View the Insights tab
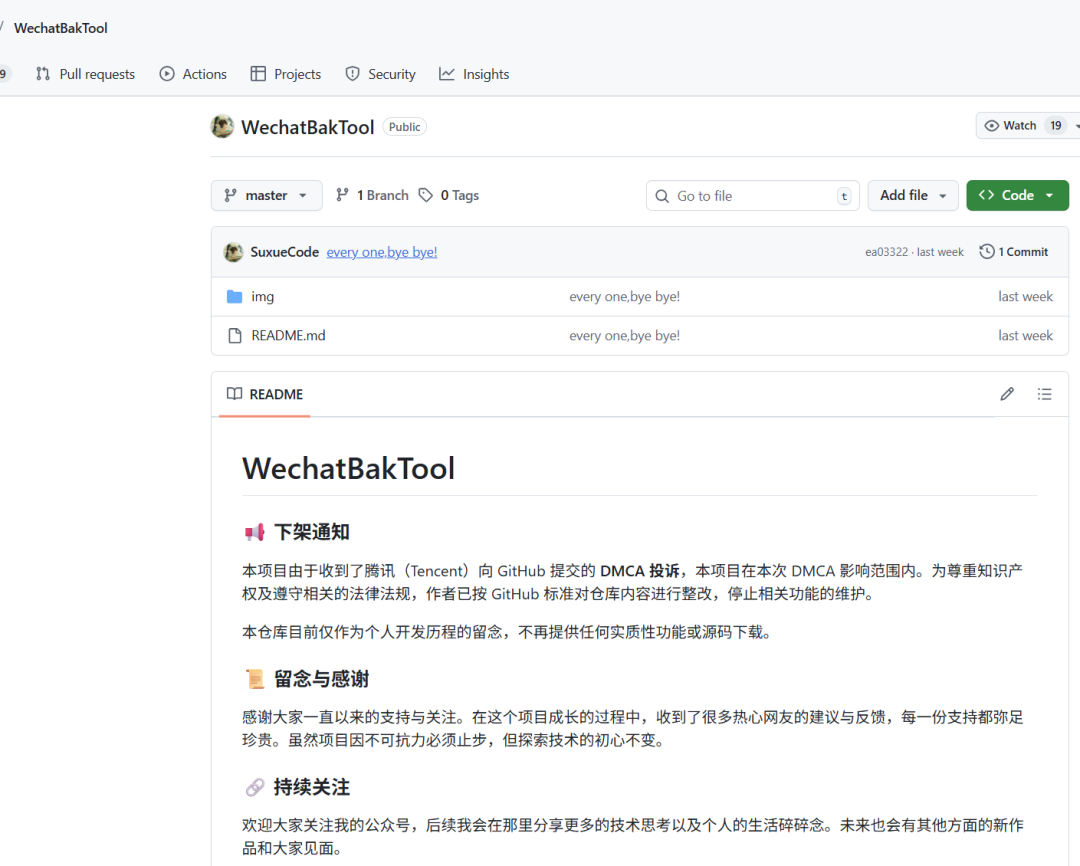Viewport: 1080px width, 866px height. click(x=474, y=74)
